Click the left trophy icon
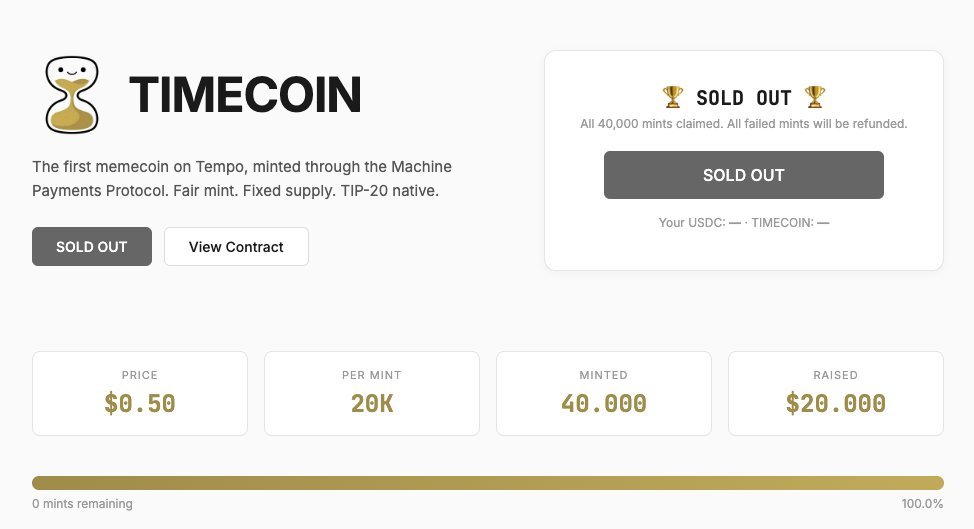This screenshot has height=529, width=974. pyautogui.click(x=673, y=97)
